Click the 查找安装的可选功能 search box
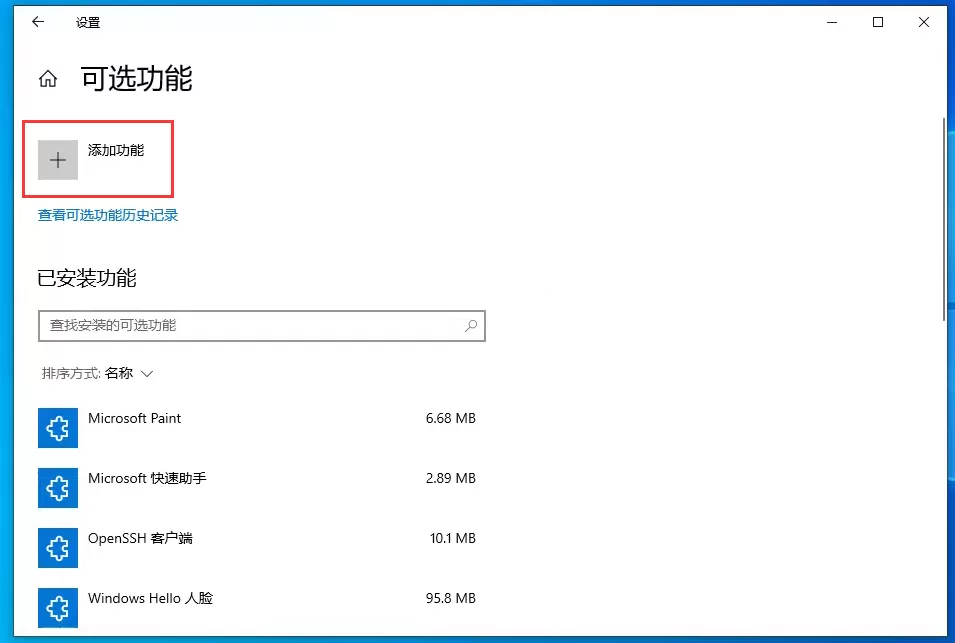 [250, 325]
